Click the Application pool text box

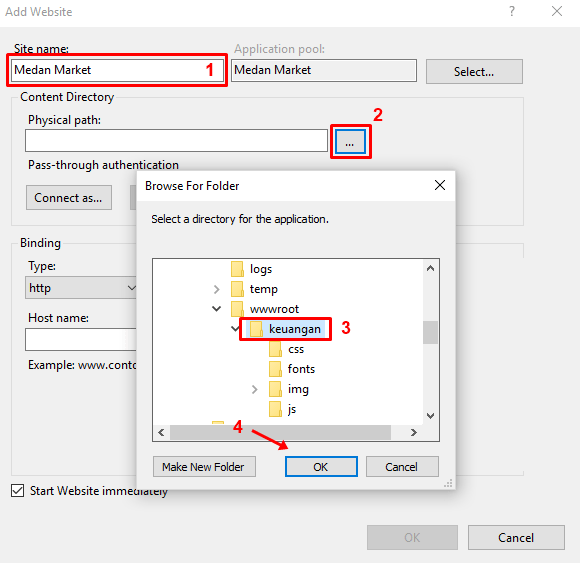pos(324,70)
